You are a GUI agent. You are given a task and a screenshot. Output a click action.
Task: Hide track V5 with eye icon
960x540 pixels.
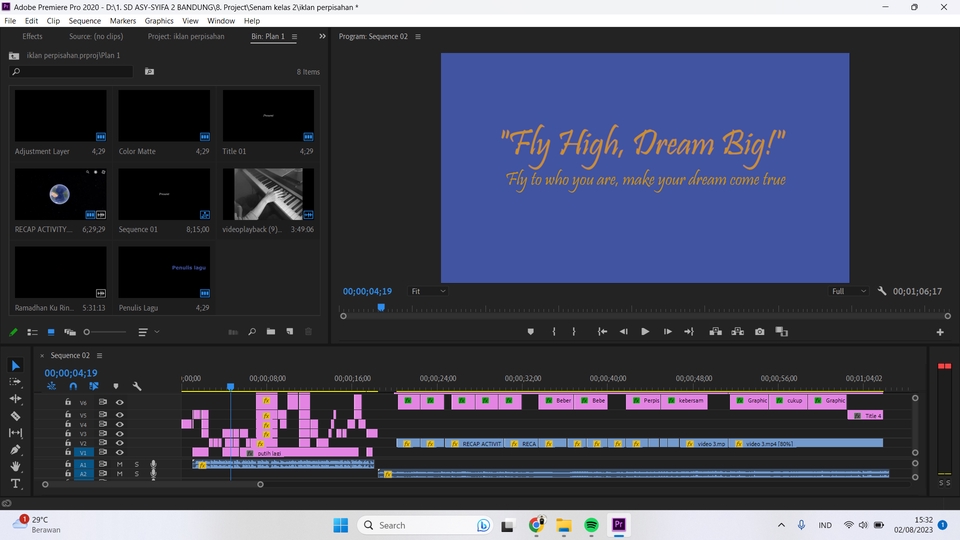119,414
